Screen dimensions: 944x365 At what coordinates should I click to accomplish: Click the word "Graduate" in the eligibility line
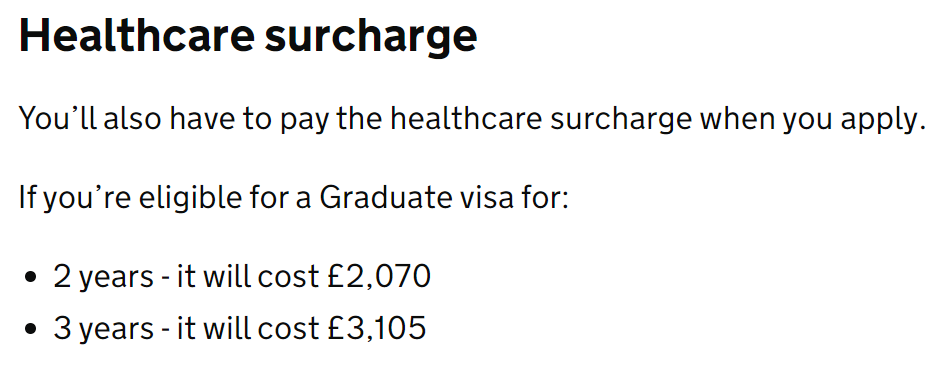(385, 197)
